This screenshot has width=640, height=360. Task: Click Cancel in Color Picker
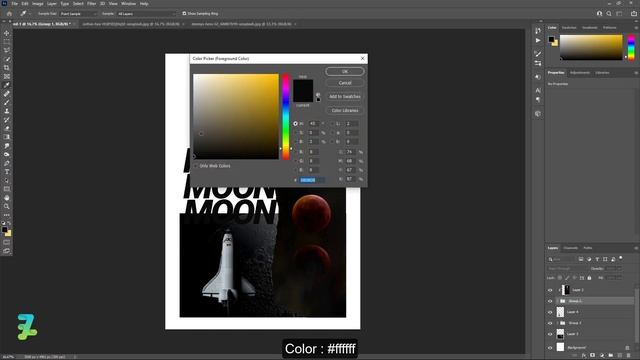[x=345, y=83]
